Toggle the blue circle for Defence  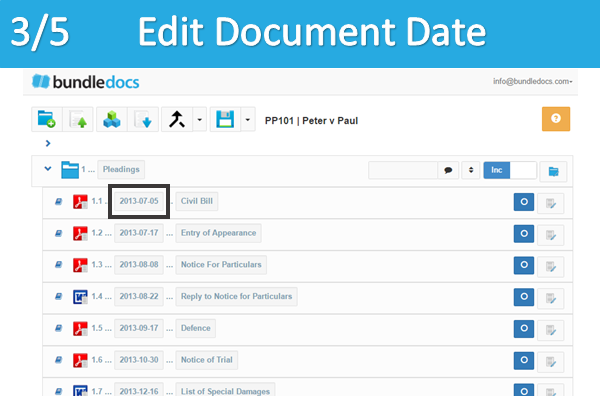coord(524,329)
